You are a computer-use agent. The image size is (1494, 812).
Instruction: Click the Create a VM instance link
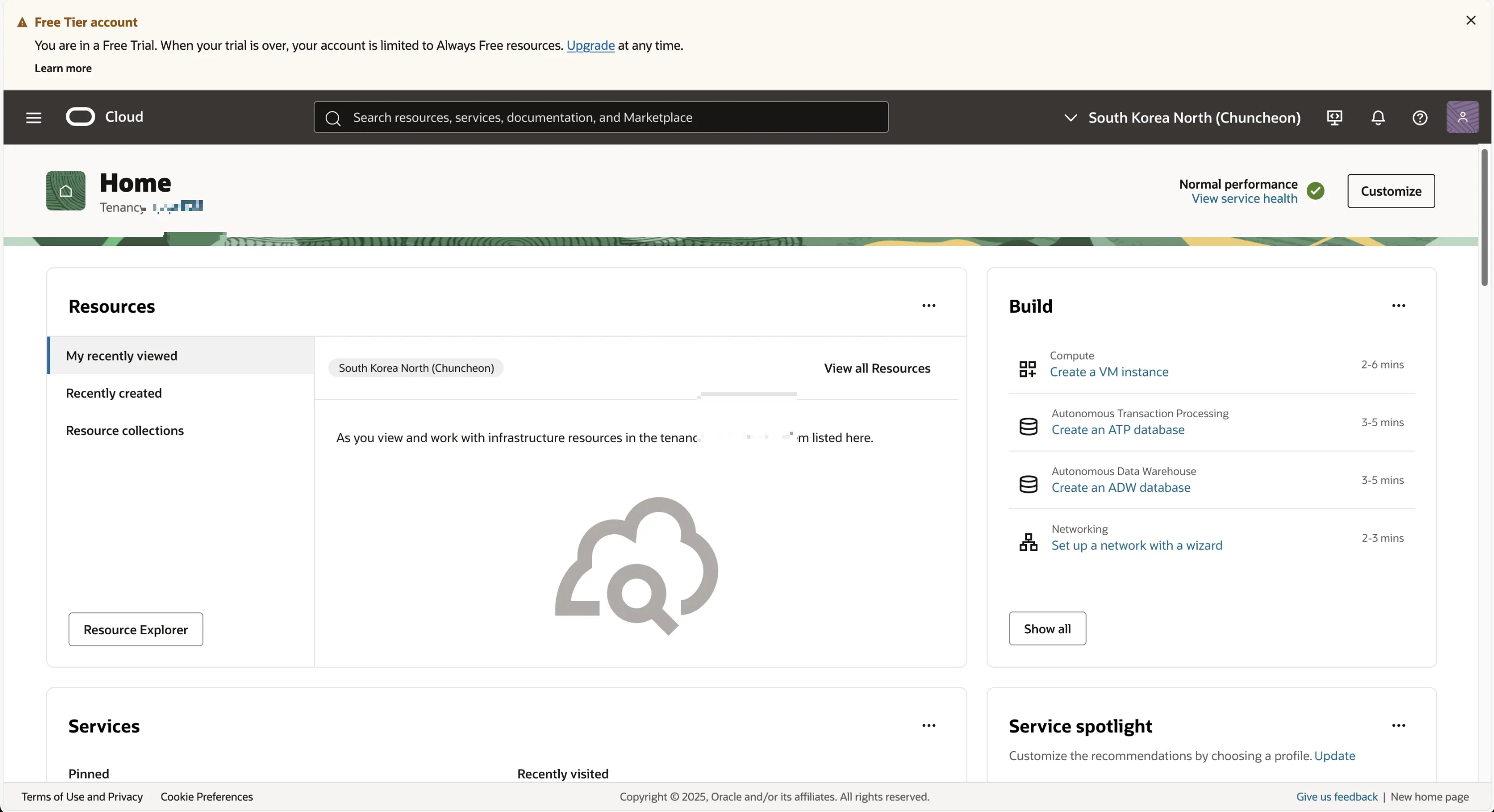(1109, 372)
